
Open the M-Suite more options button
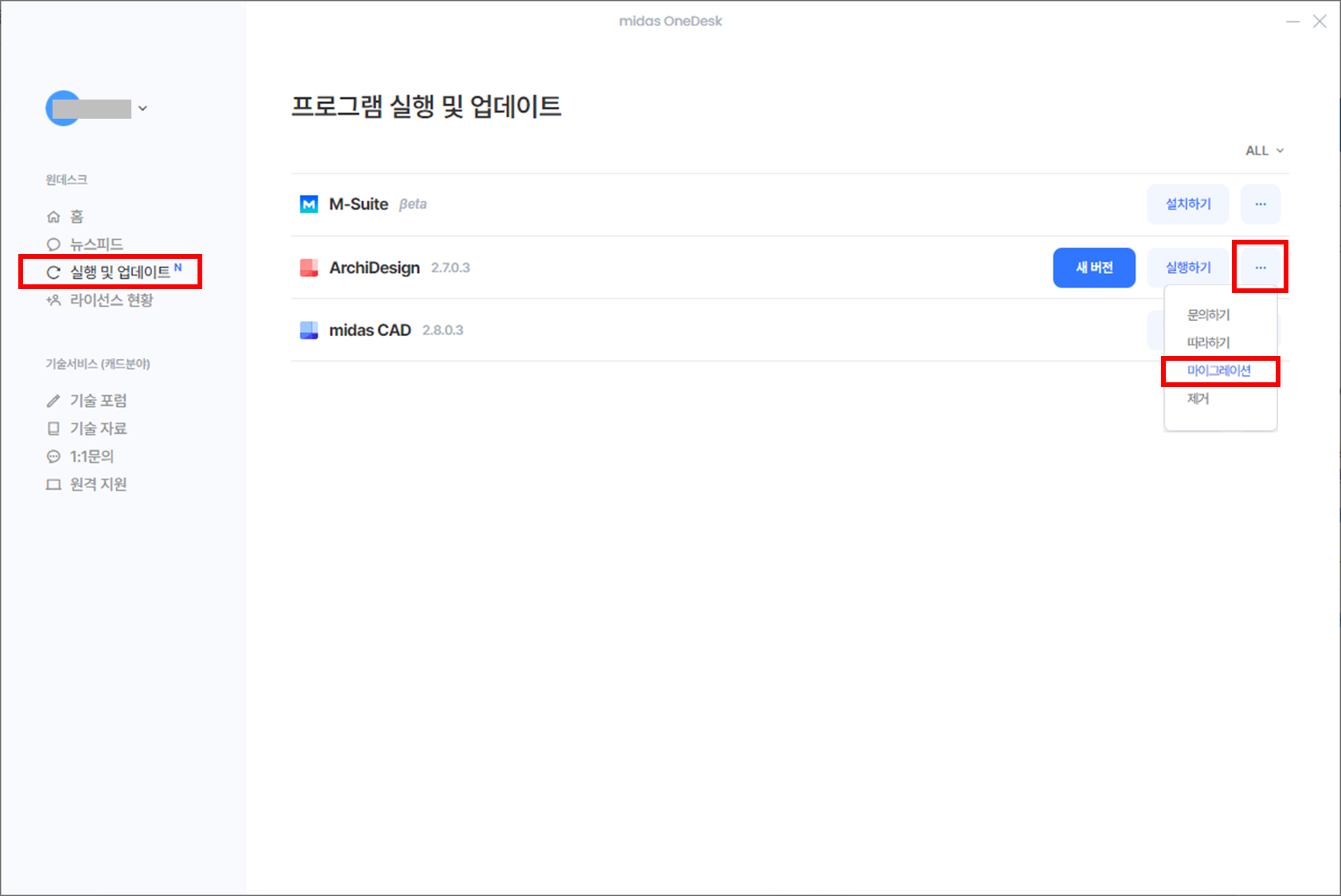pyautogui.click(x=1261, y=205)
